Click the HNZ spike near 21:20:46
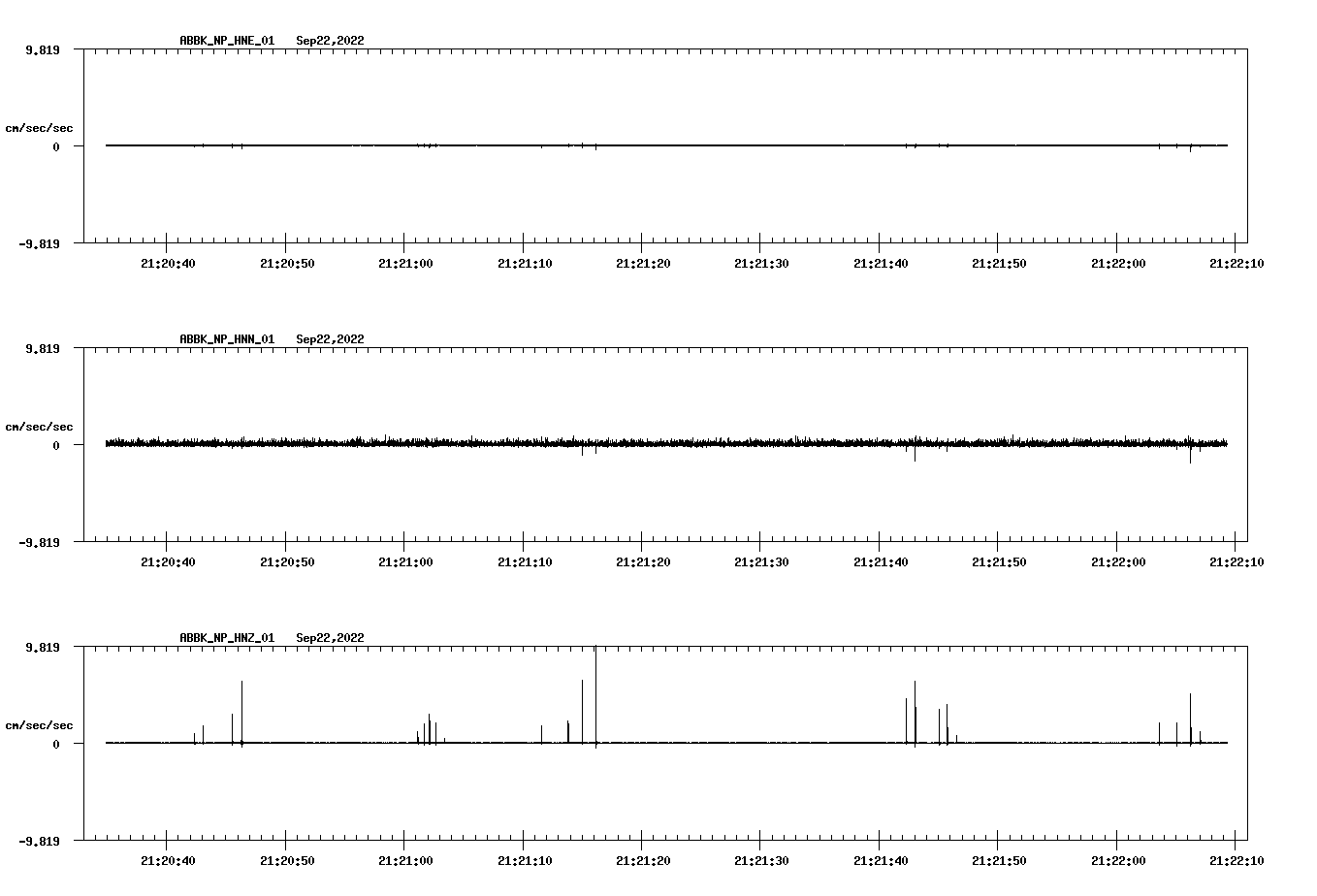The height and width of the screenshot is (896, 1317). pyautogui.click(x=241, y=714)
